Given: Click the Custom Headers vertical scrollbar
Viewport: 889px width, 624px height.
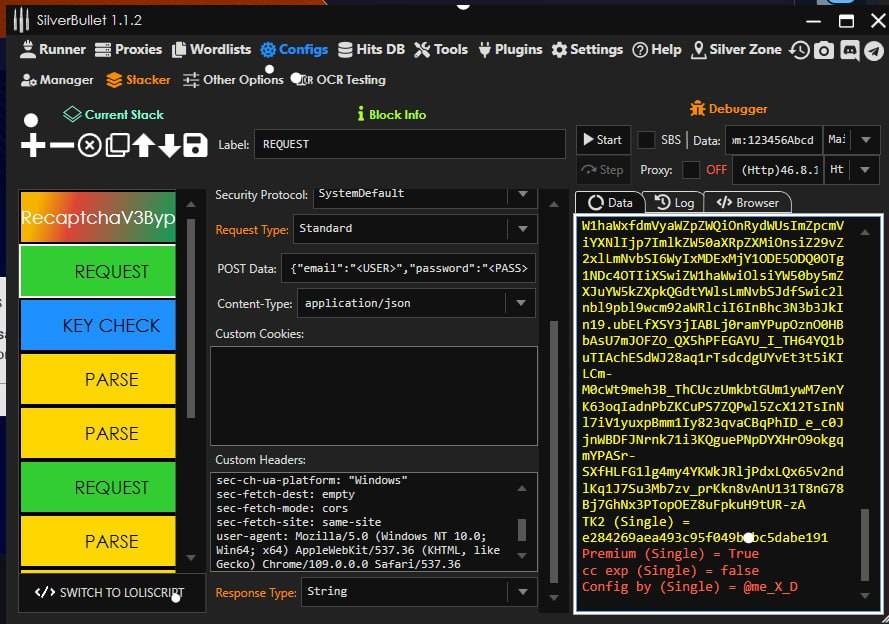Looking at the screenshot, I should 521,529.
